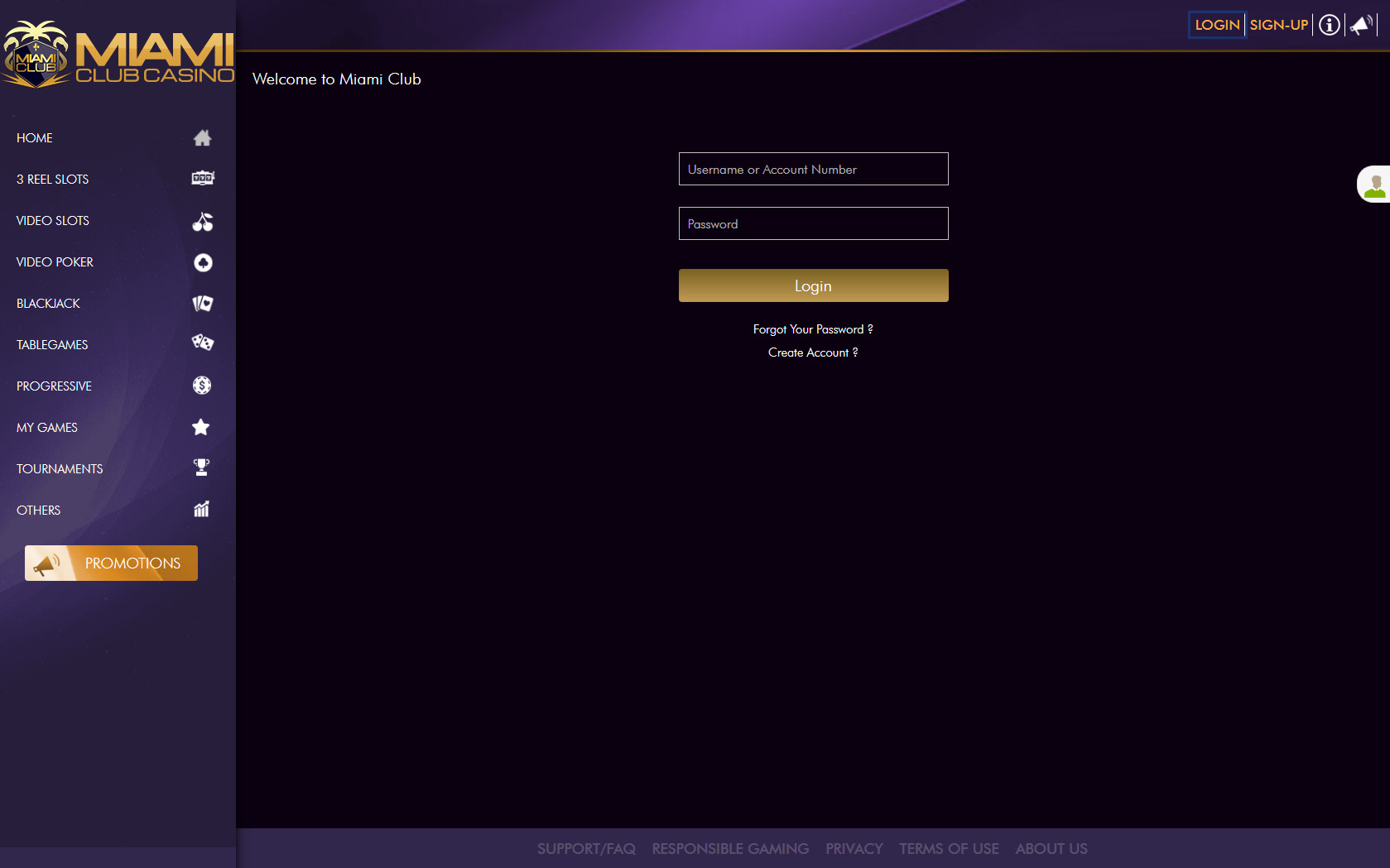Click Forgot Your Password link
This screenshot has height=868, width=1390.
tap(813, 329)
